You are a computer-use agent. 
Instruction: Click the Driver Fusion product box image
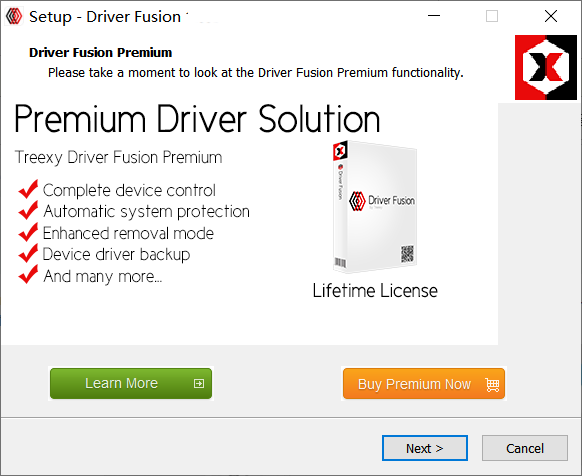click(374, 206)
